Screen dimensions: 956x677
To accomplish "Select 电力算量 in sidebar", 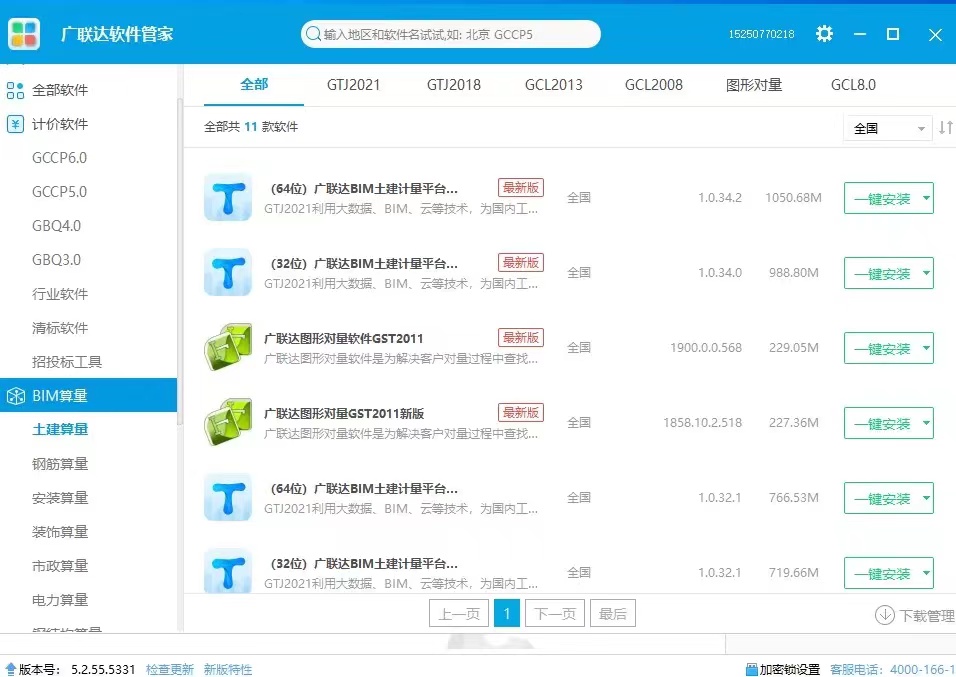I will click(x=60, y=600).
